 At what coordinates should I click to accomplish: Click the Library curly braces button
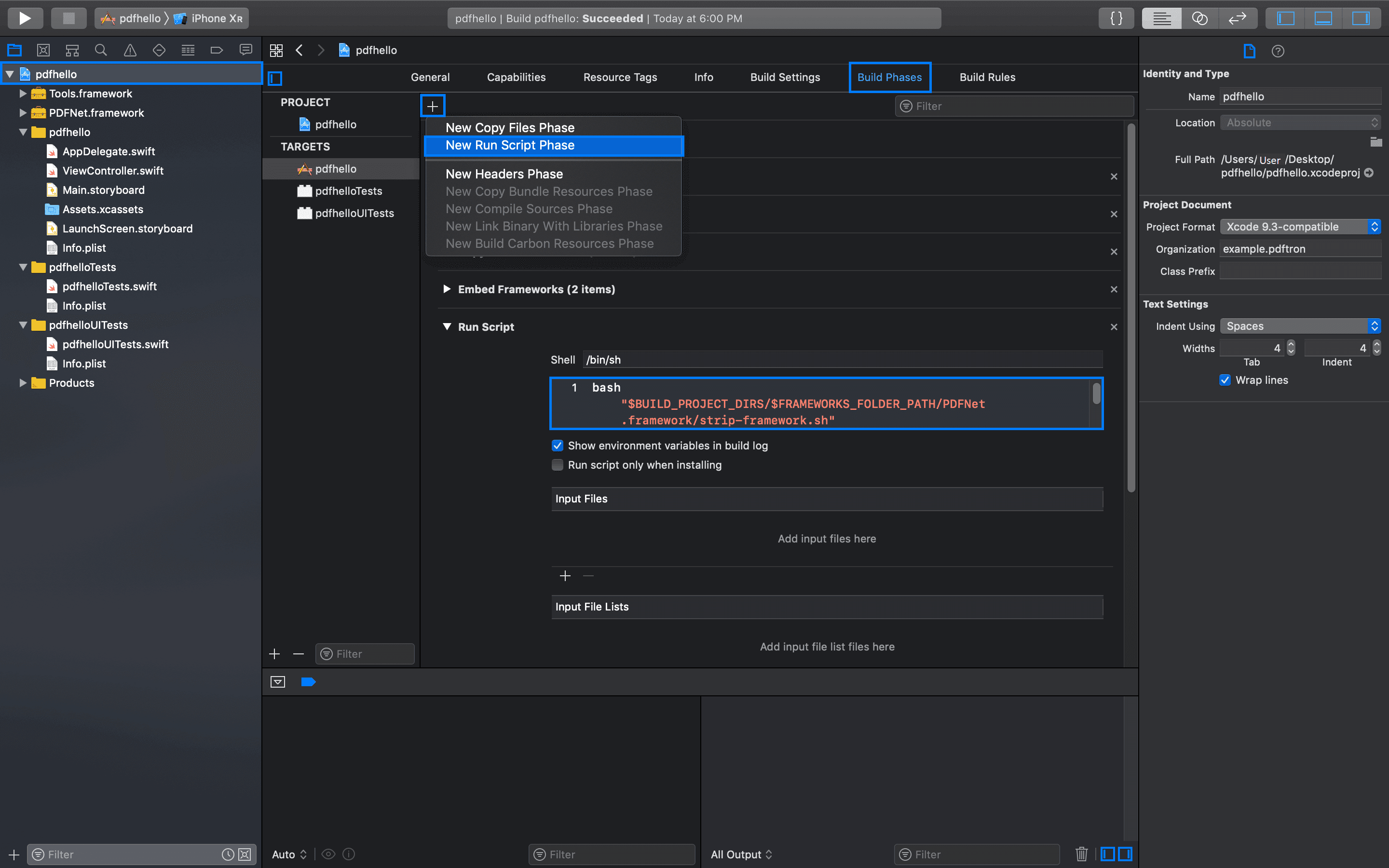tap(1116, 18)
